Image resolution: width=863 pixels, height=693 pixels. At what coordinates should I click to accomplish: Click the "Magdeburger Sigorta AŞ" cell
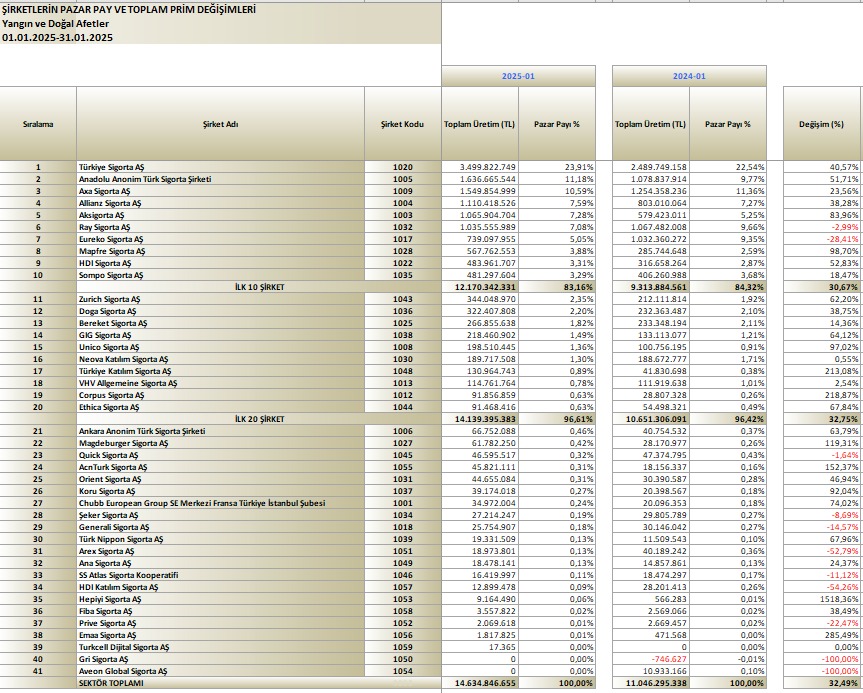pyautogui.click(x=220, y=444)
